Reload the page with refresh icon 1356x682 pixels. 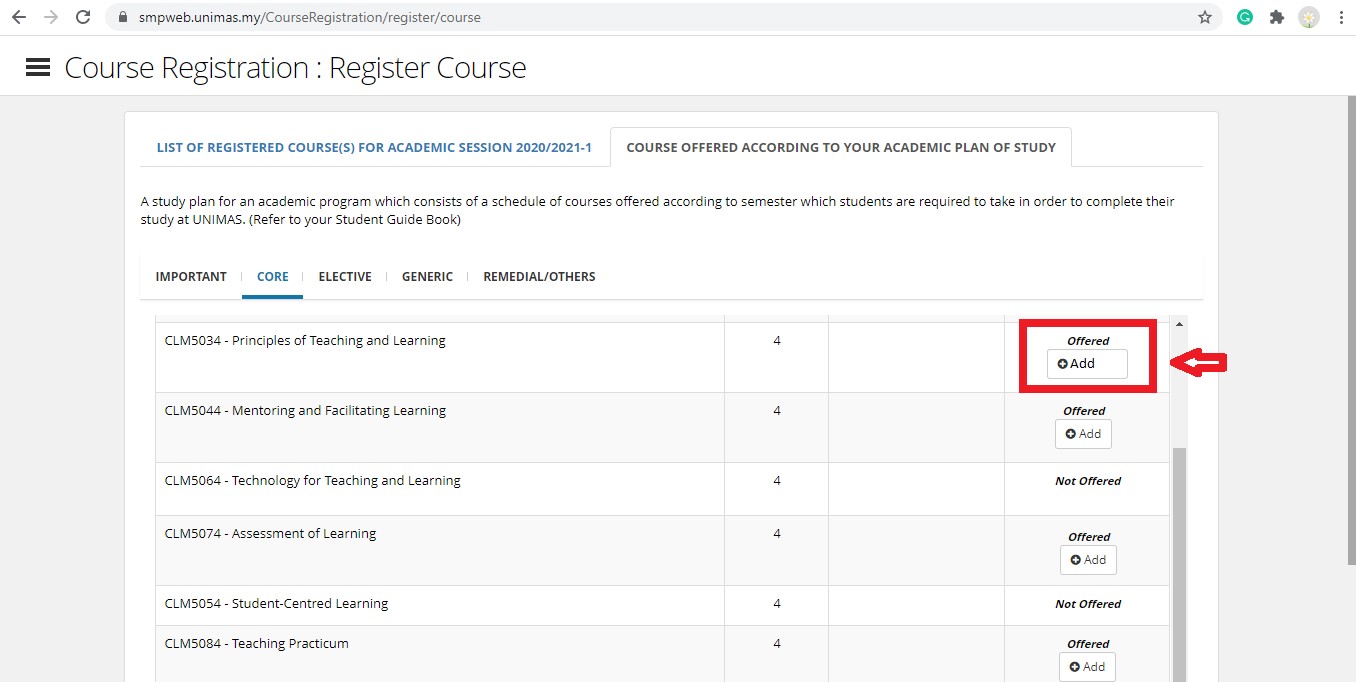coord(83,17)
